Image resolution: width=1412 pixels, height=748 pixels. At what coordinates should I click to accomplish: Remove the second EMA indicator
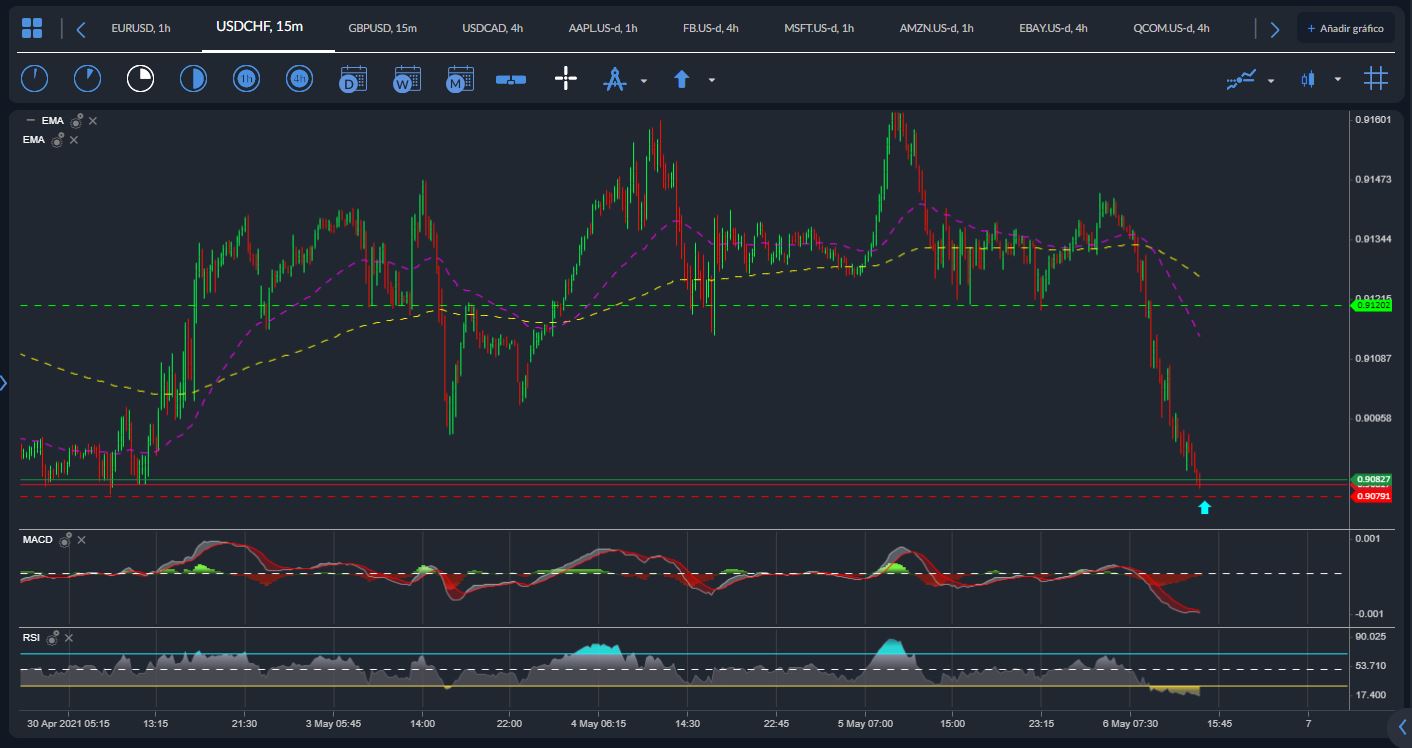pos(74,140)
